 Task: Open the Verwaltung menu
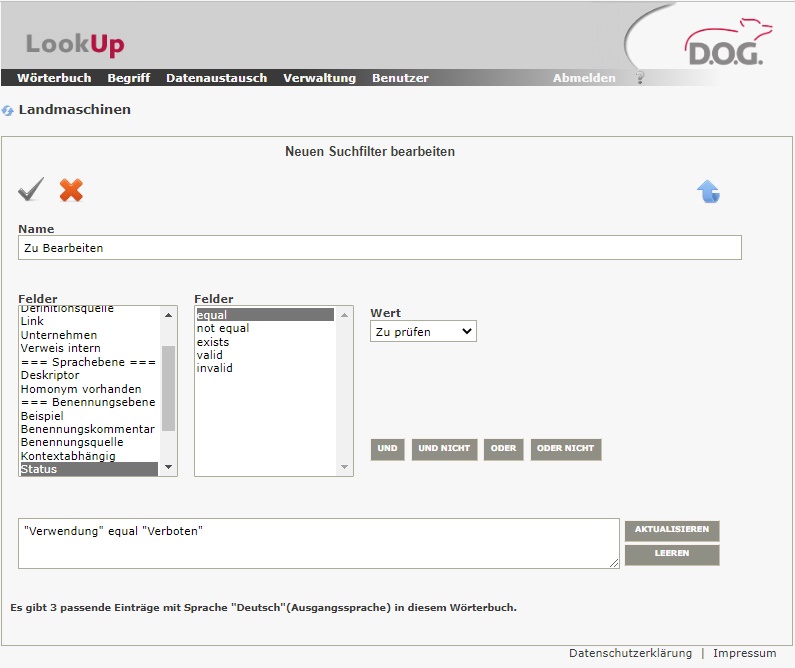[x=319, y=78]
